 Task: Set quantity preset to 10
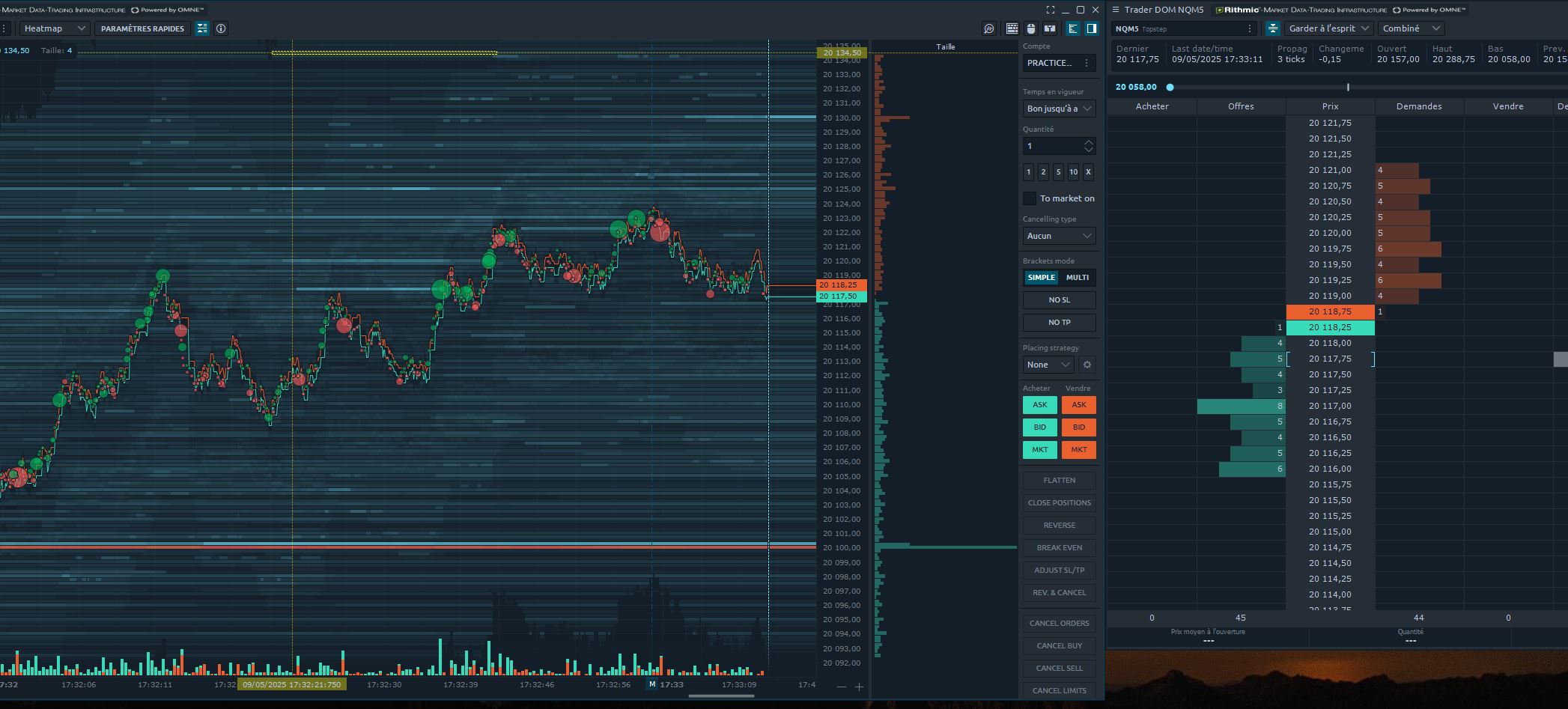pos(1073,172)
